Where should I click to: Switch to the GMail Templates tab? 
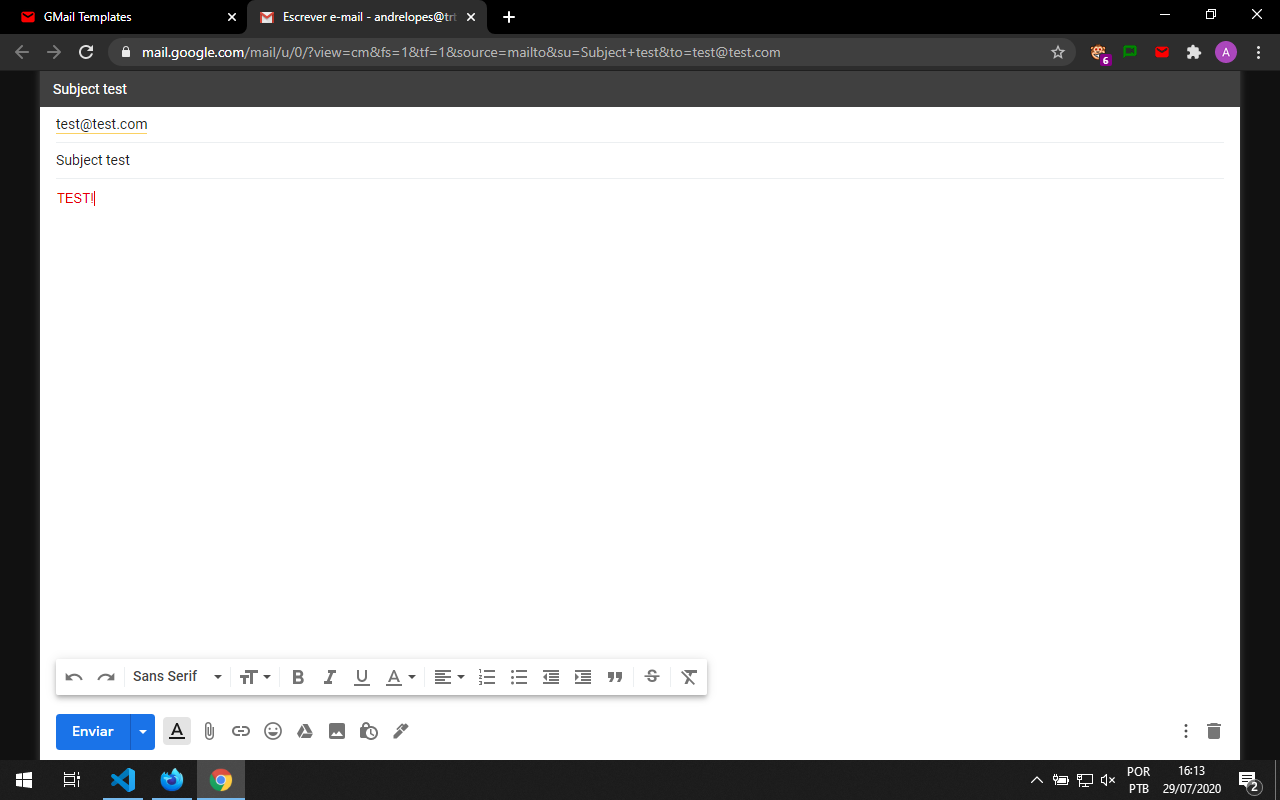click(x=120, y=16)
